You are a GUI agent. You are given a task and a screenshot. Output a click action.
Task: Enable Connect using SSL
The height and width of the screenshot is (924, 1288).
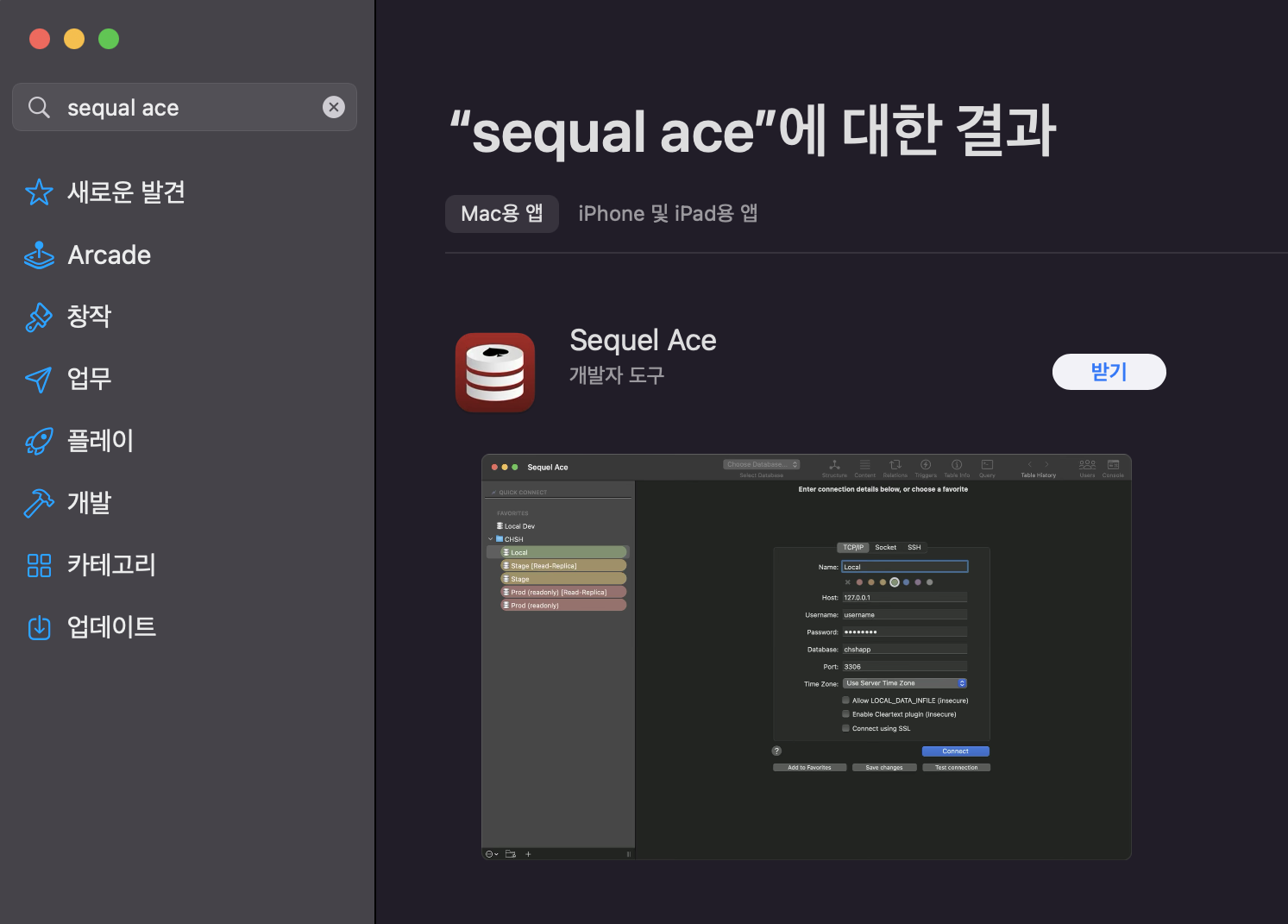(845, 728)
